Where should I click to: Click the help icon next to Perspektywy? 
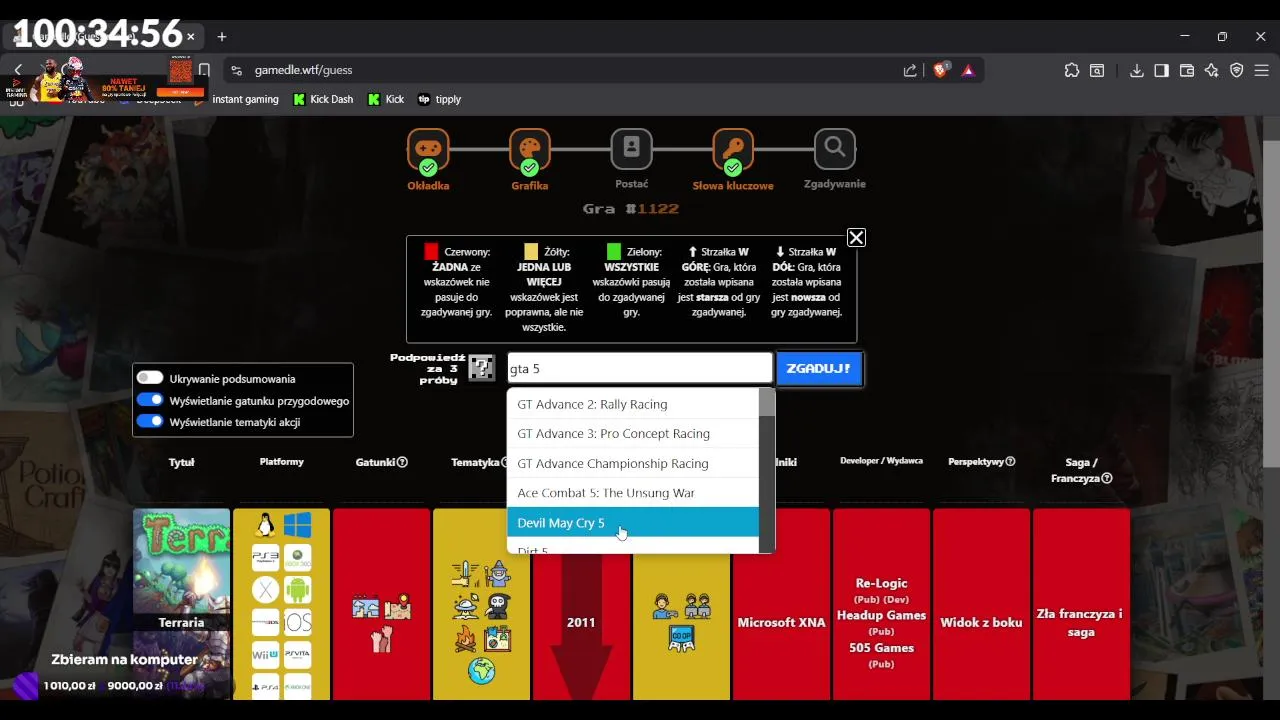point(1010,461)
